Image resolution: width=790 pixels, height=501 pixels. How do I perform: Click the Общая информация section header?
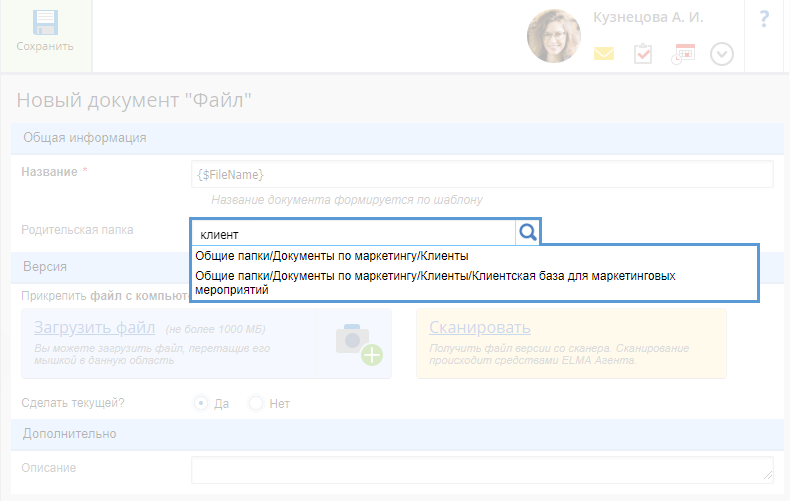[85, 137]
